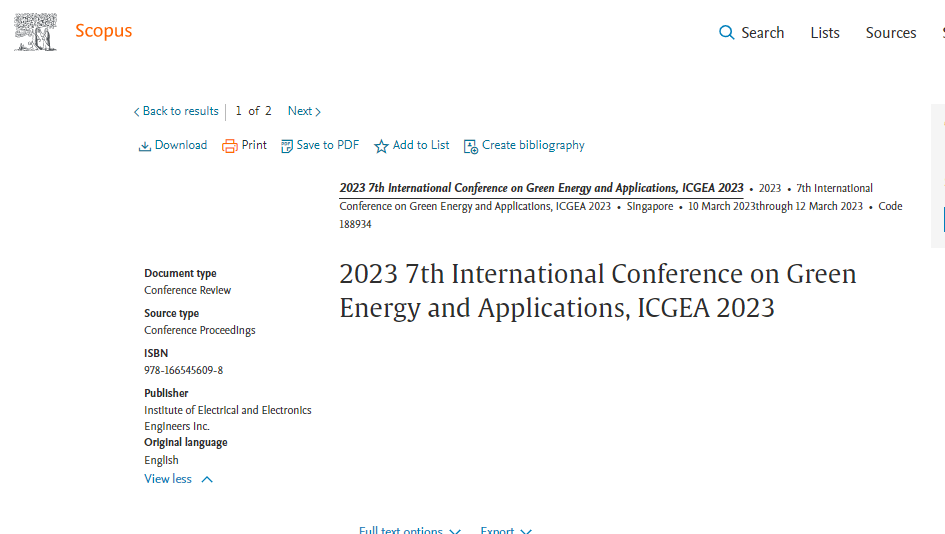
Task: Expand Full text options dropdown
Action: [410, 530]
